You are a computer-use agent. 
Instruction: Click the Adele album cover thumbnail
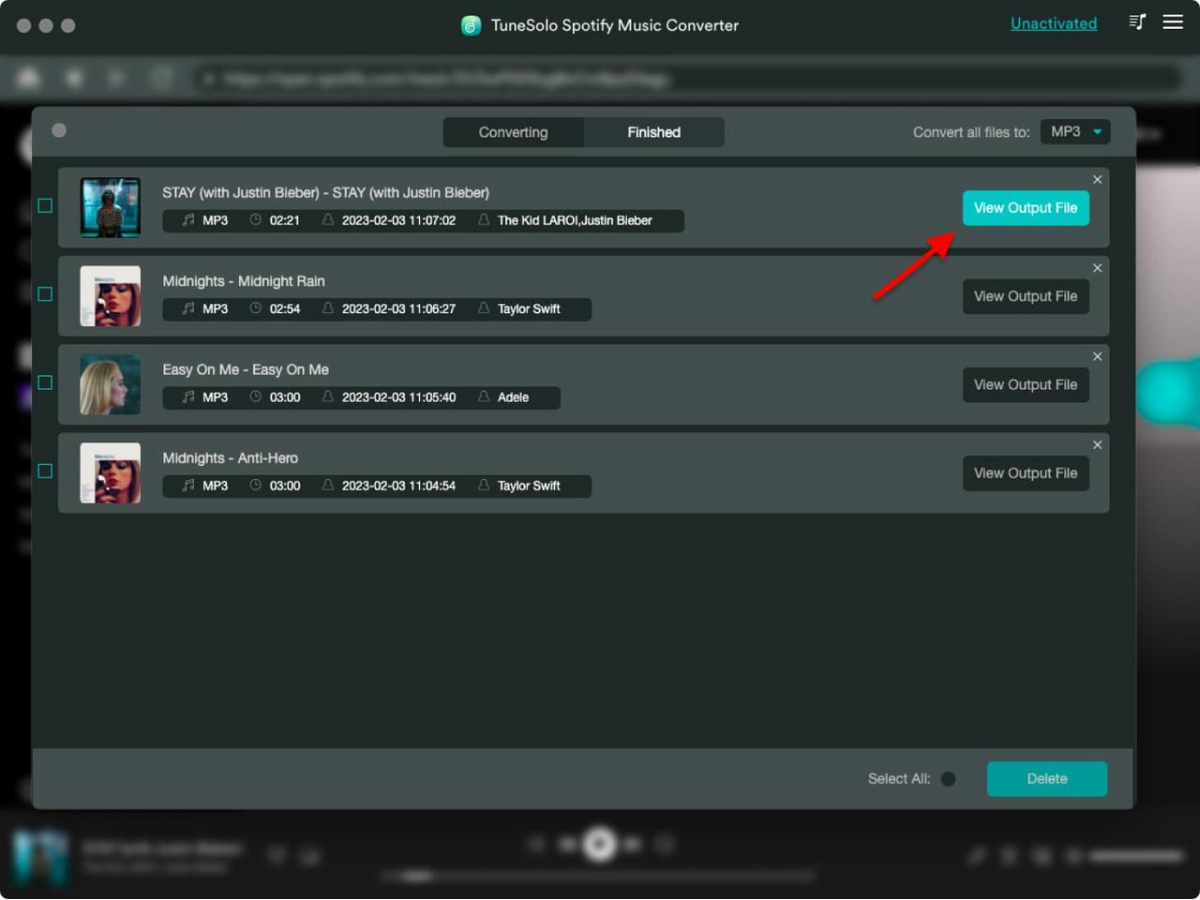(x=110, y=385)
